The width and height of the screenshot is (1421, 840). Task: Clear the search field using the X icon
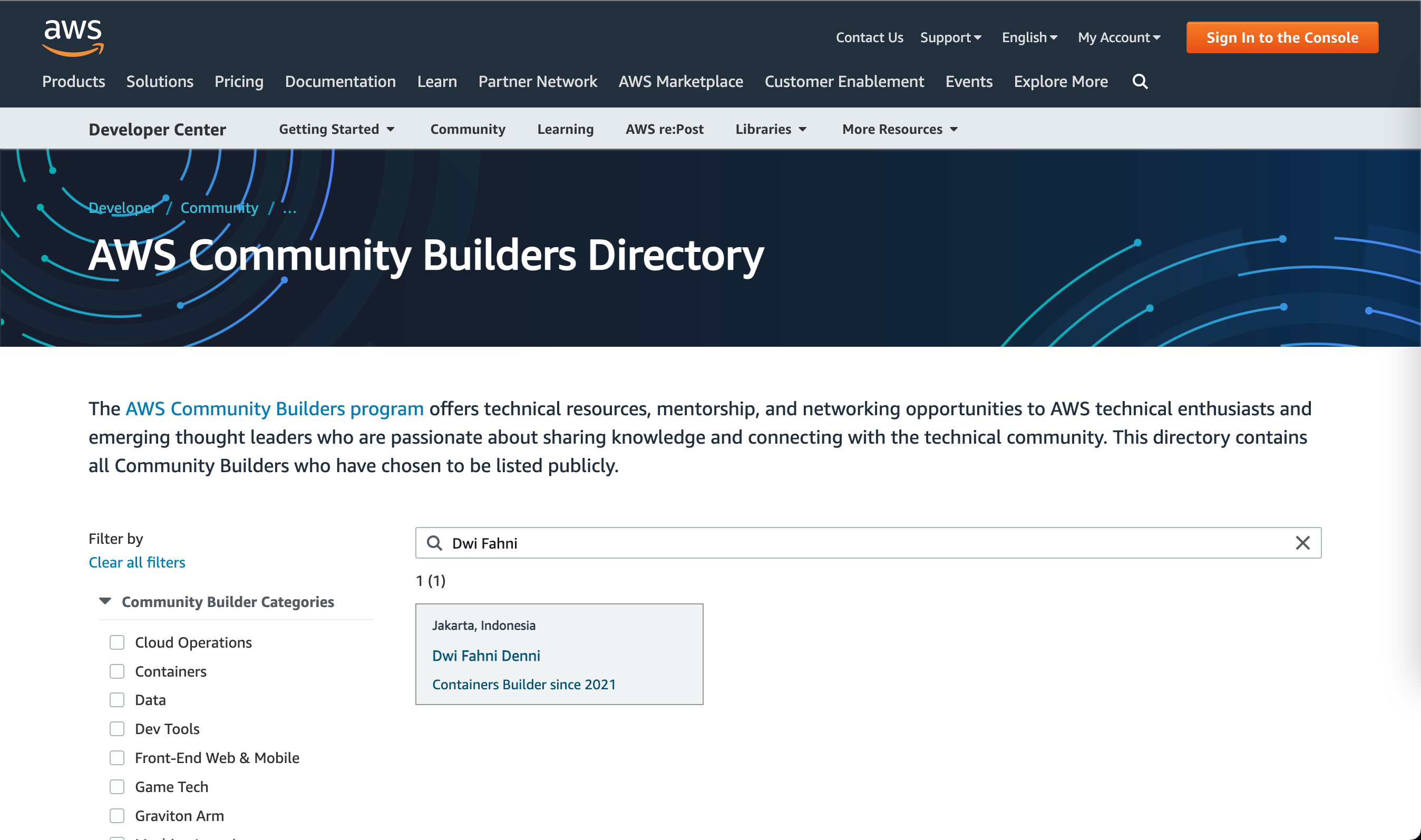pyautogui.click(x=1303, y=543)
